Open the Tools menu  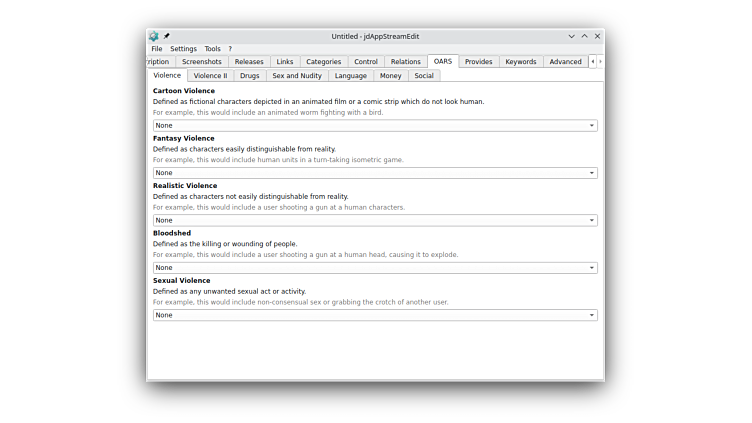(x=212, y=49)
